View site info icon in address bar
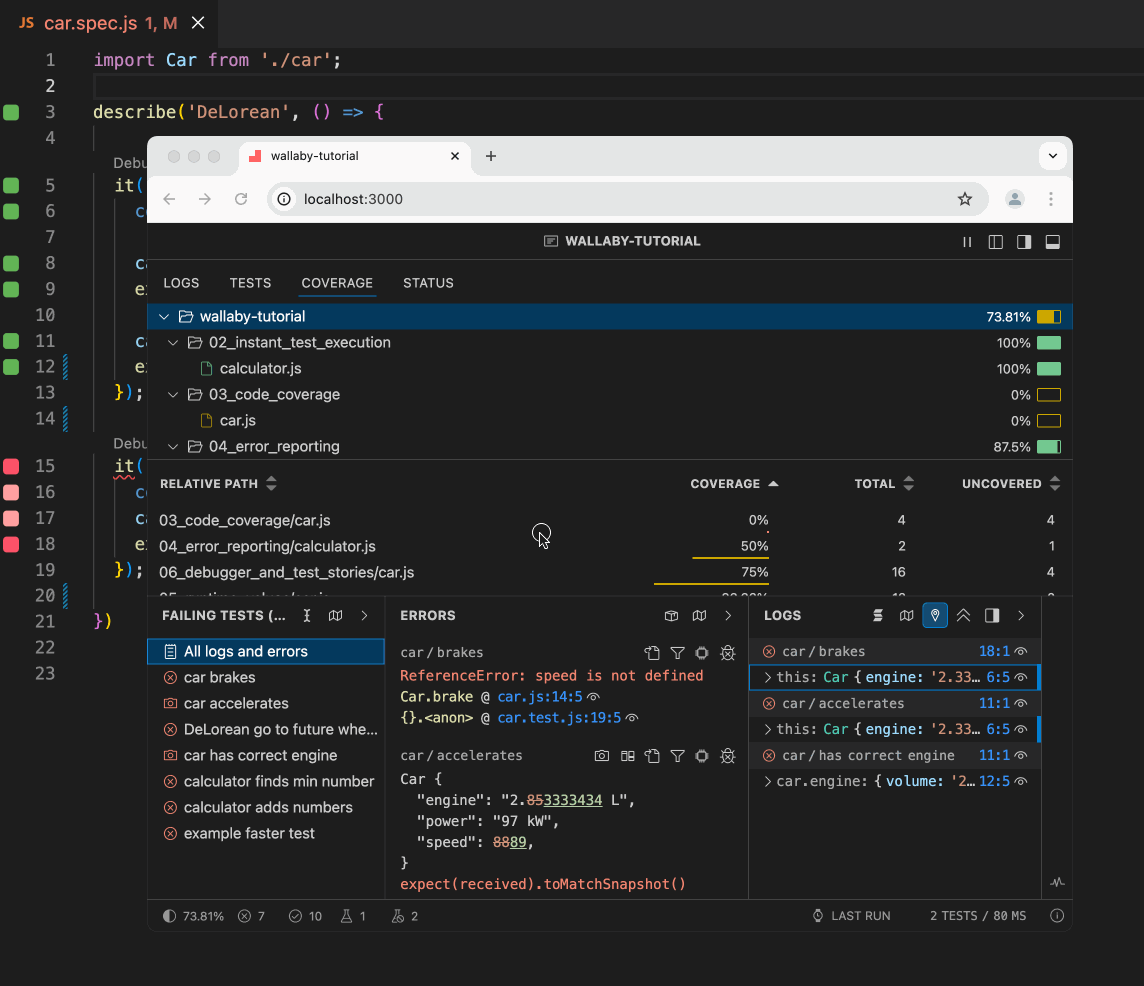The width and height of the screenshot is (1144, 986). pyautogui.click(x=285, y=199)
